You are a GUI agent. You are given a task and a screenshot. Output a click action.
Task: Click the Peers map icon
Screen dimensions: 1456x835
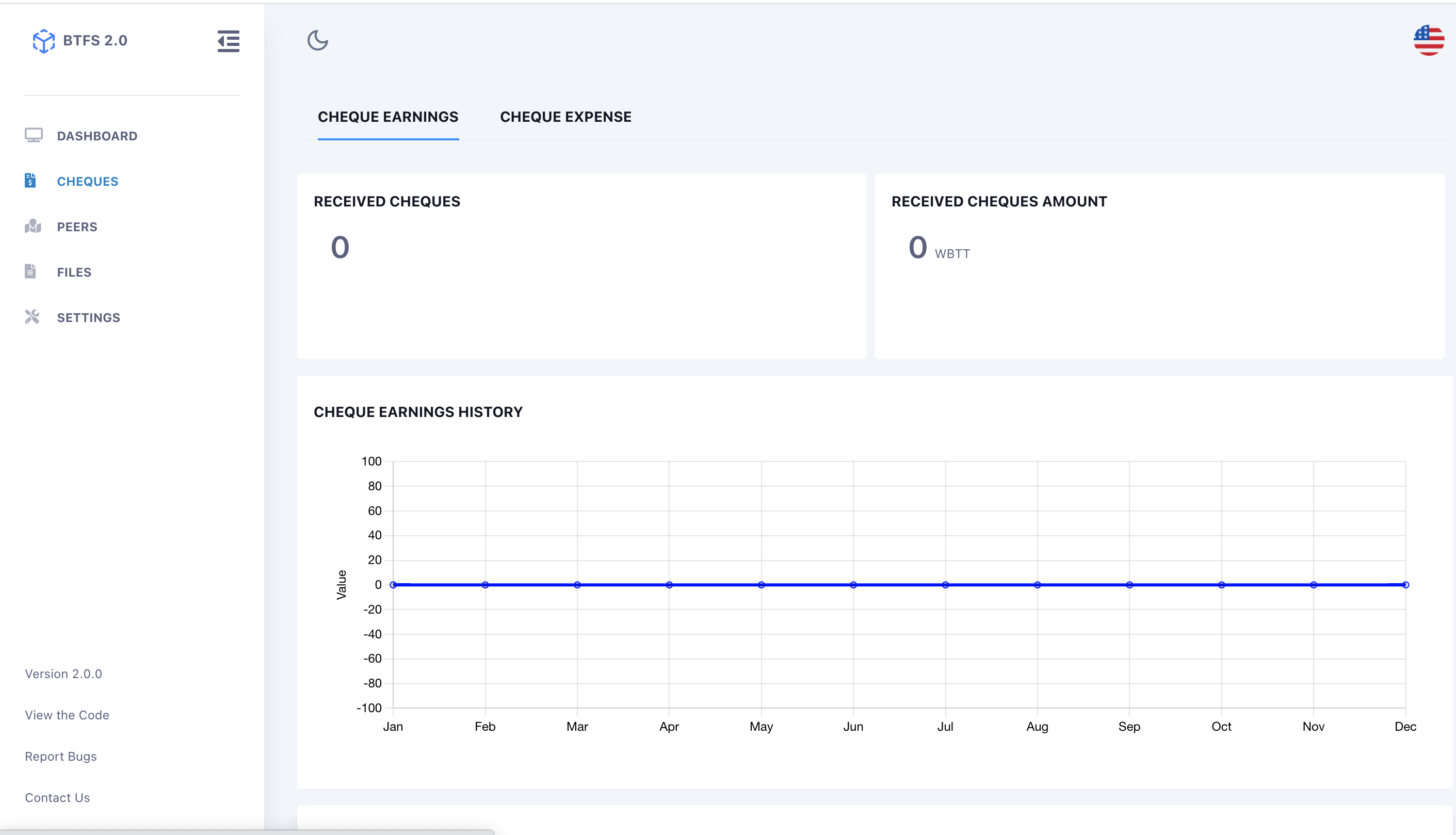click(33, 226)
